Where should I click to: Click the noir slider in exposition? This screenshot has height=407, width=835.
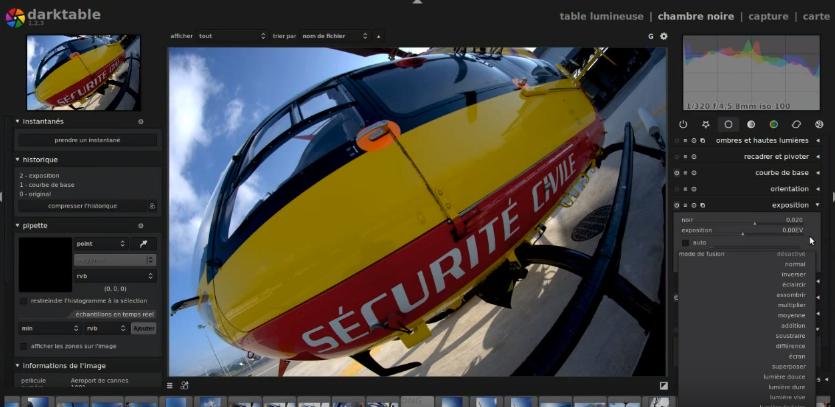point(742,220)
